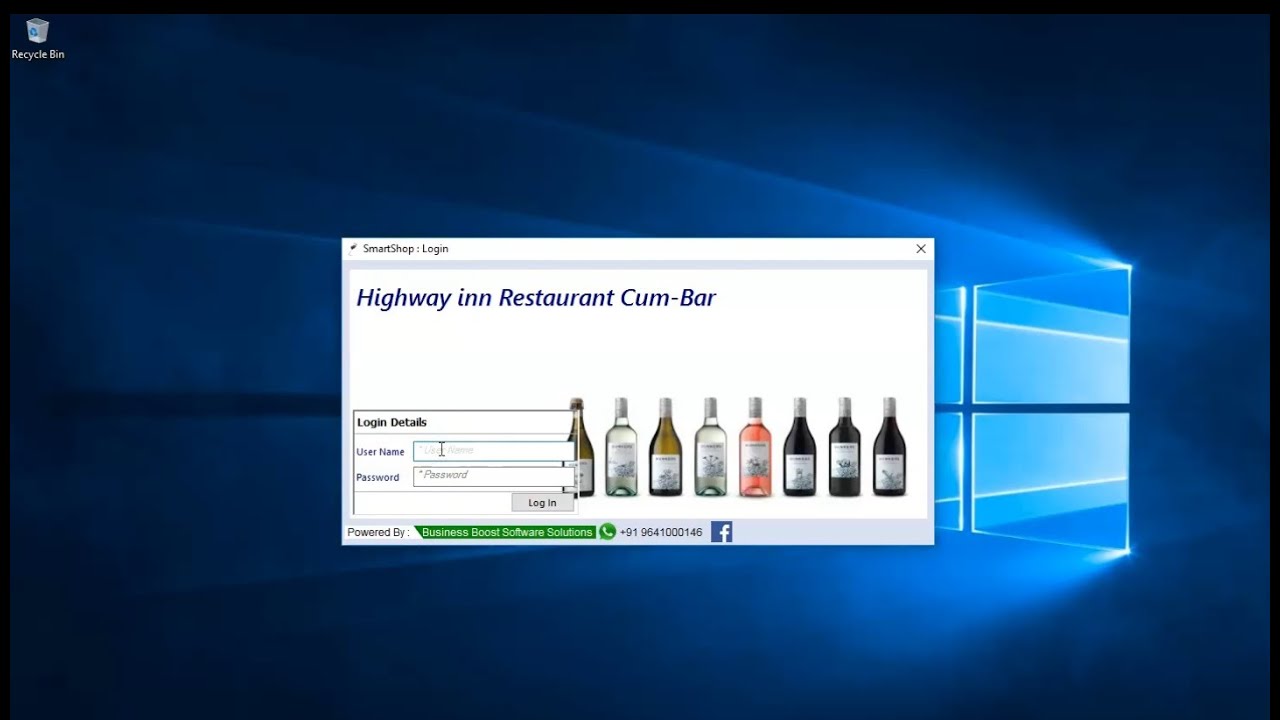
Task: Click the pink rosé wine bottle
Action: click(x=755, y=447)
